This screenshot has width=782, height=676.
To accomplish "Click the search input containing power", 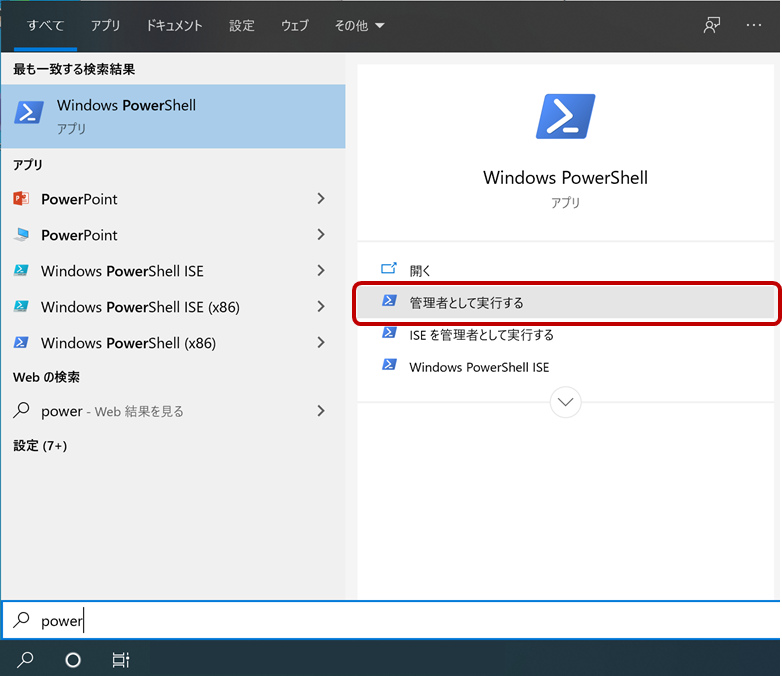I will [x=391, y=620].
